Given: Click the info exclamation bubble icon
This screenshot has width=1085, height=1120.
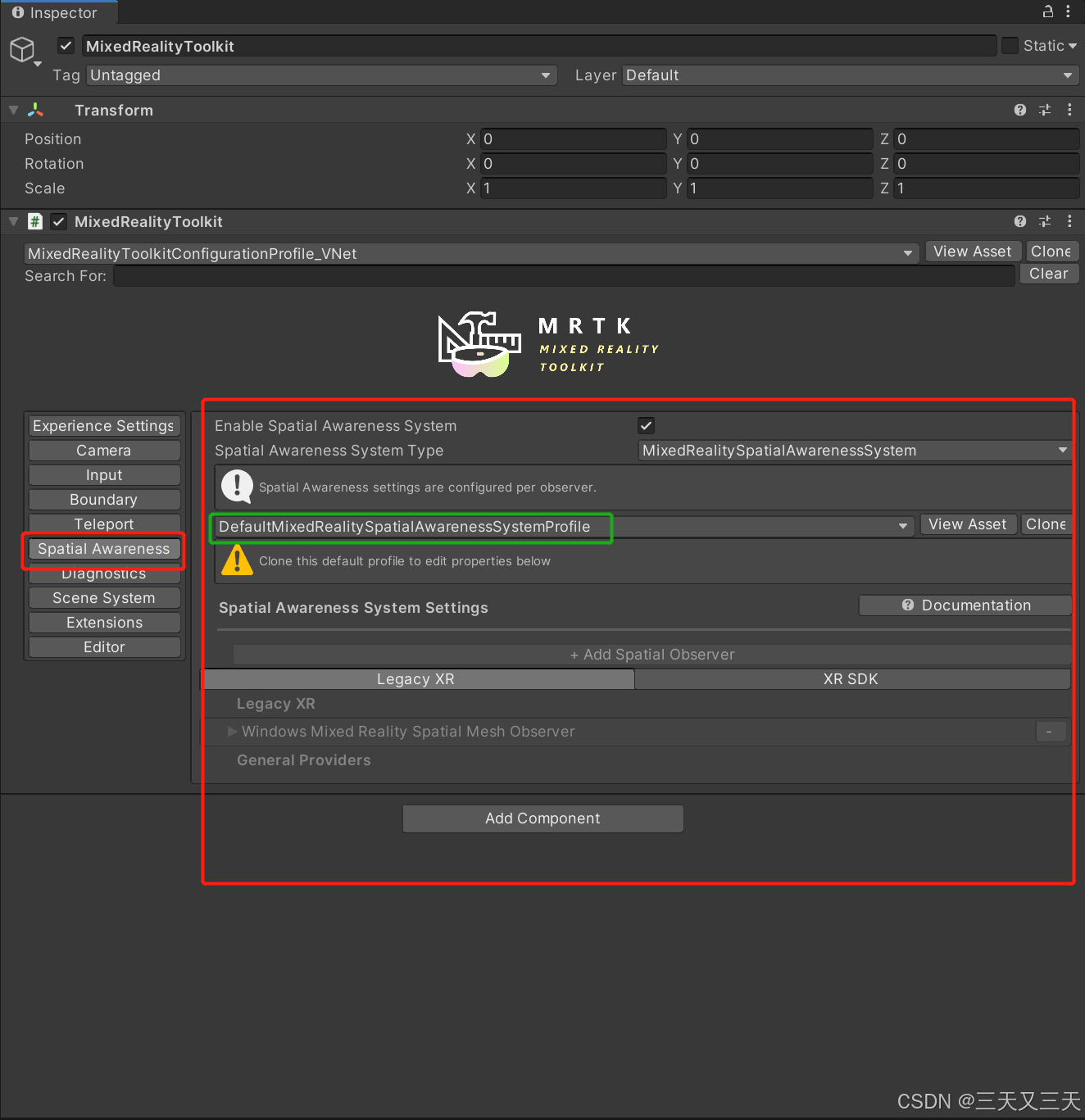Looking at the screenshot, I should point(237,487).
